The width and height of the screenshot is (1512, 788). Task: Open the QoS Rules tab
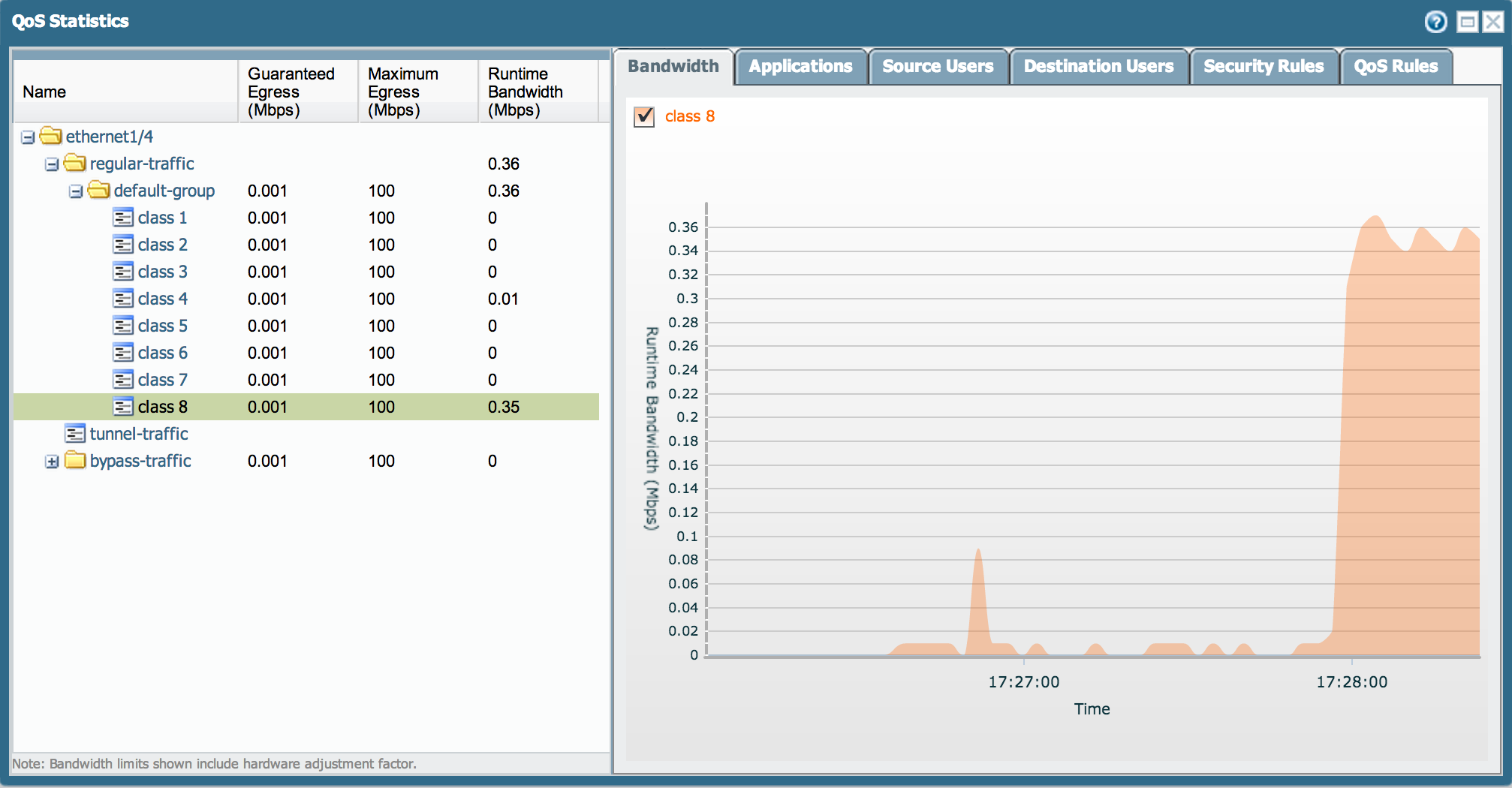pyautogui.click(x=1396, y=66)
